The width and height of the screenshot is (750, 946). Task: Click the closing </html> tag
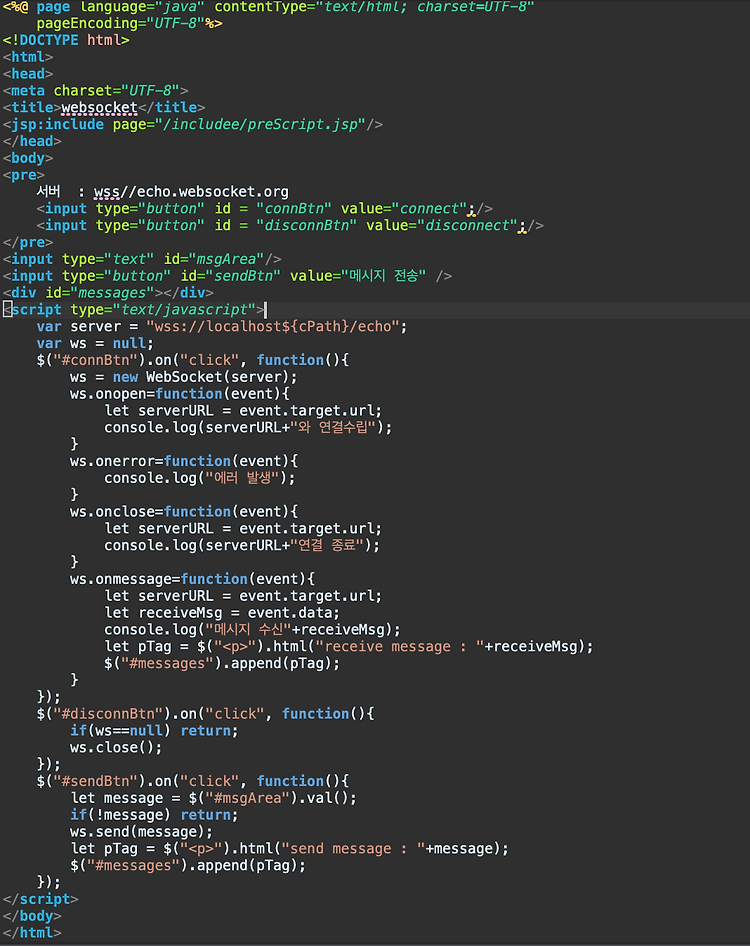32,933
